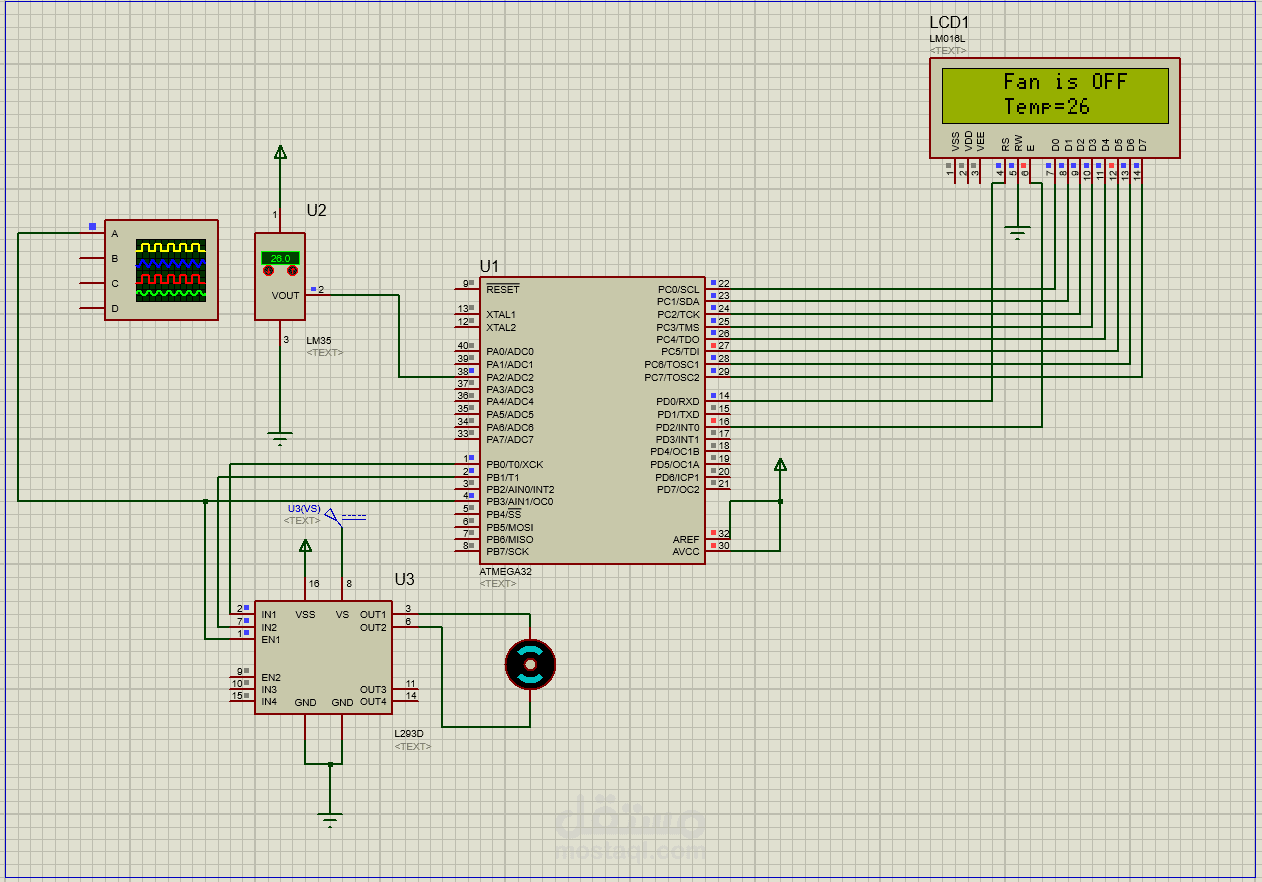Click the RS pin label on the LCD

(x=1006, y=144)
